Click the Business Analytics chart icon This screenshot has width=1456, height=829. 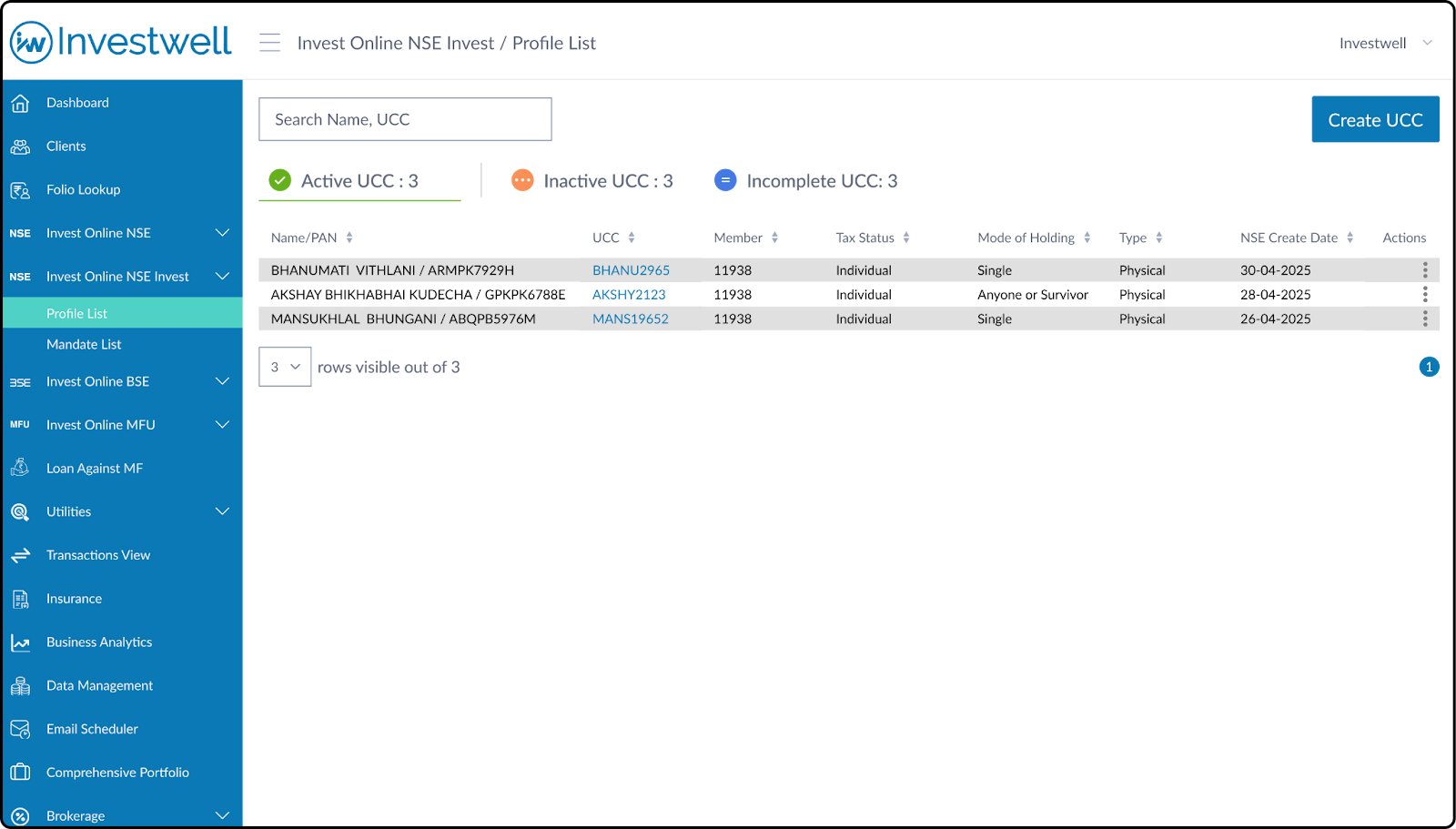20,642
